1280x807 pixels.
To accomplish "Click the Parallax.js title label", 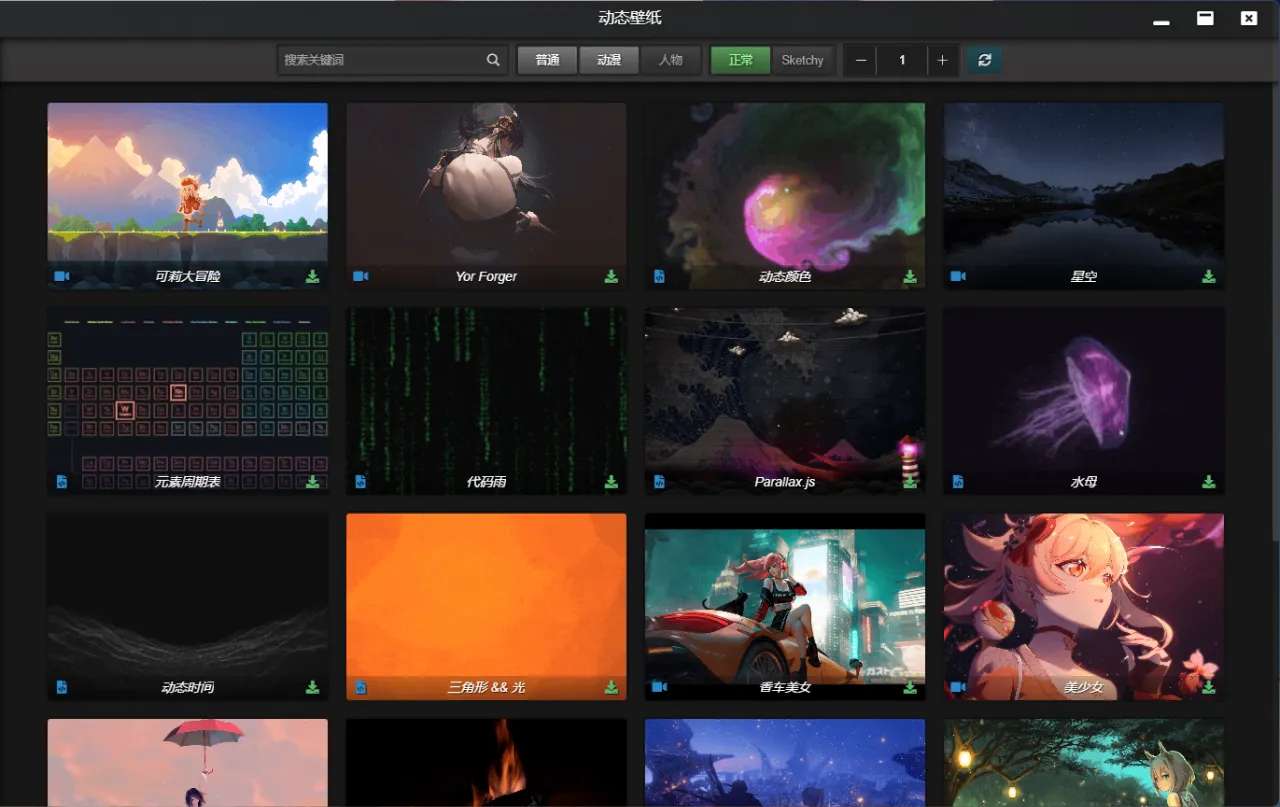I will 785,482.
